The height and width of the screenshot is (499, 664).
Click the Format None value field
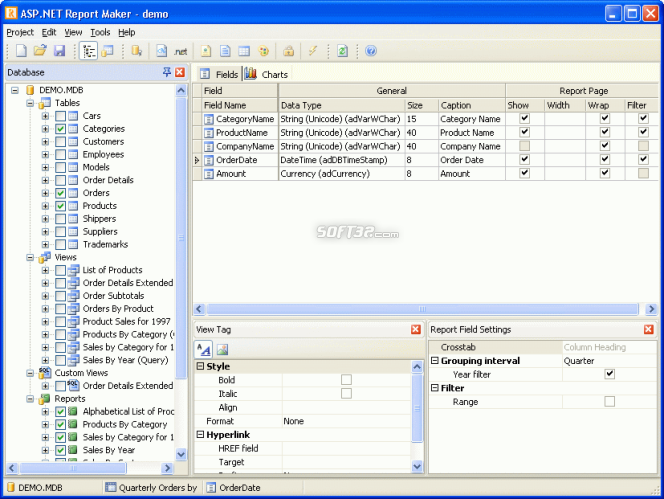(347, 421)
